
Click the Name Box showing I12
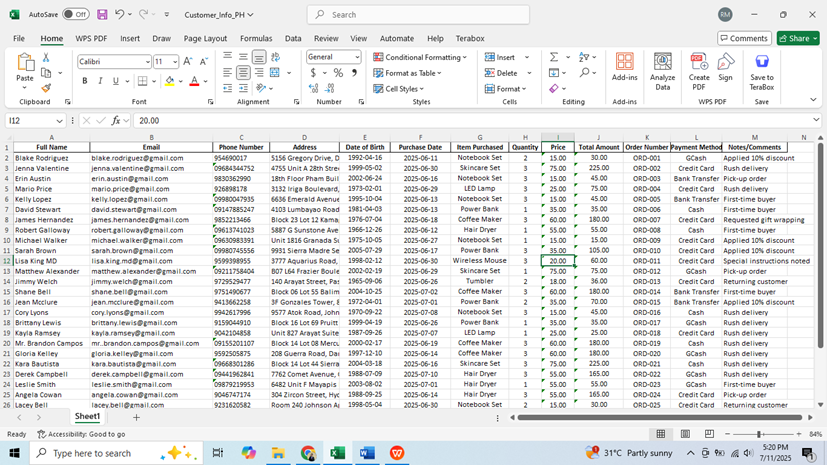tap(35, 121)
